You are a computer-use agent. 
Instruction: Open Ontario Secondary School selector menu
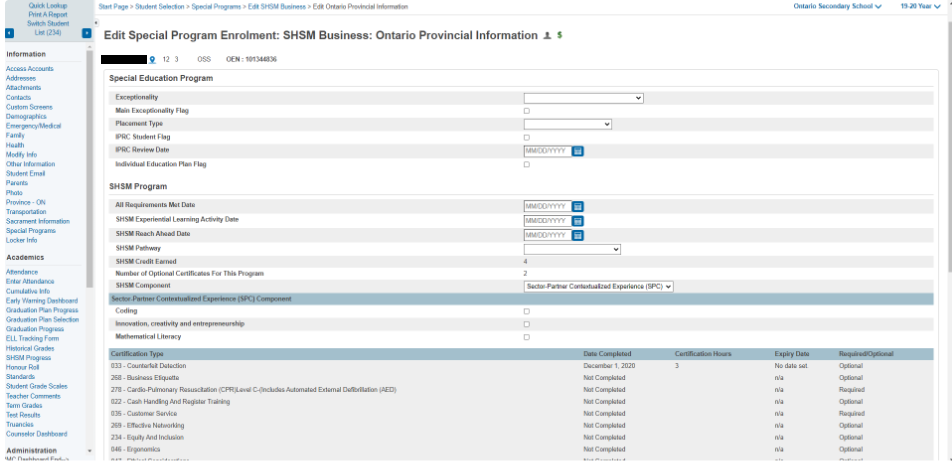[837, 6]
